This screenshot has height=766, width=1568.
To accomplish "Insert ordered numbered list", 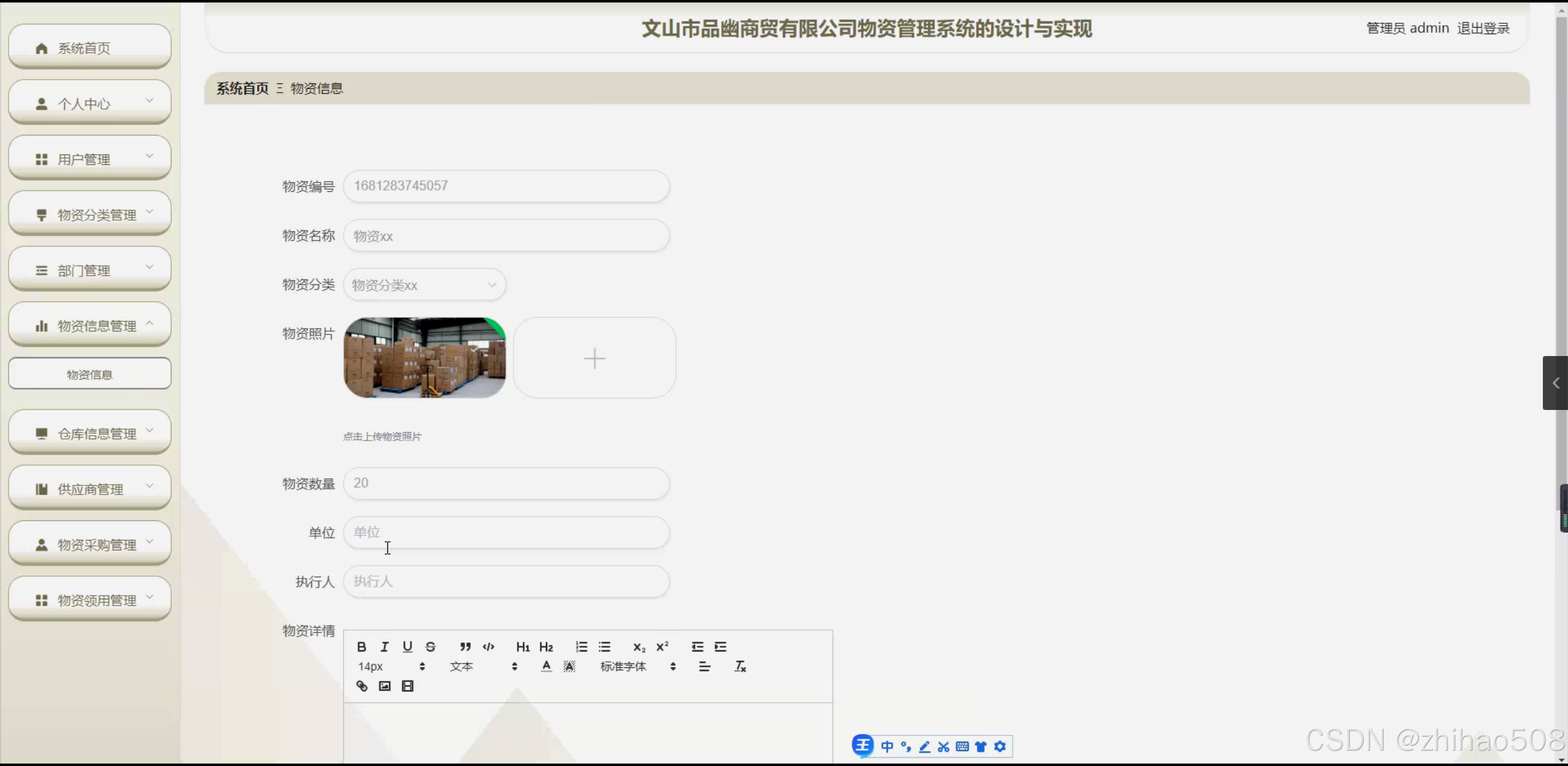I will tap(581, 647).
